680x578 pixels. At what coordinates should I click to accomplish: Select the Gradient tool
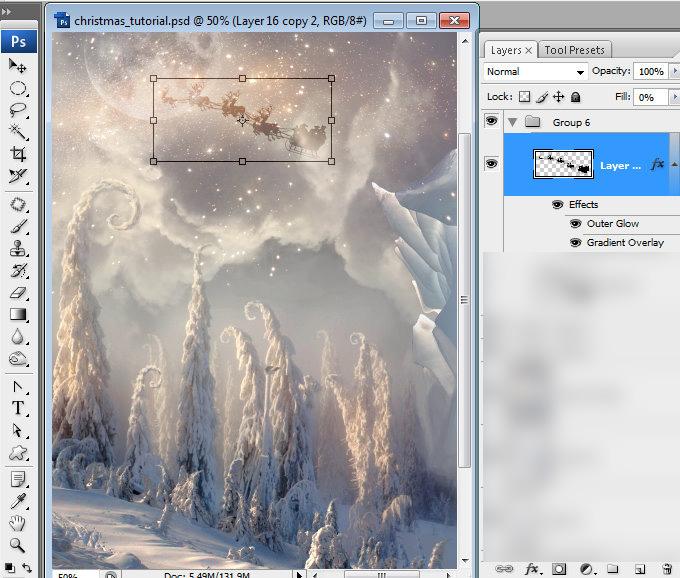[17, 314]
